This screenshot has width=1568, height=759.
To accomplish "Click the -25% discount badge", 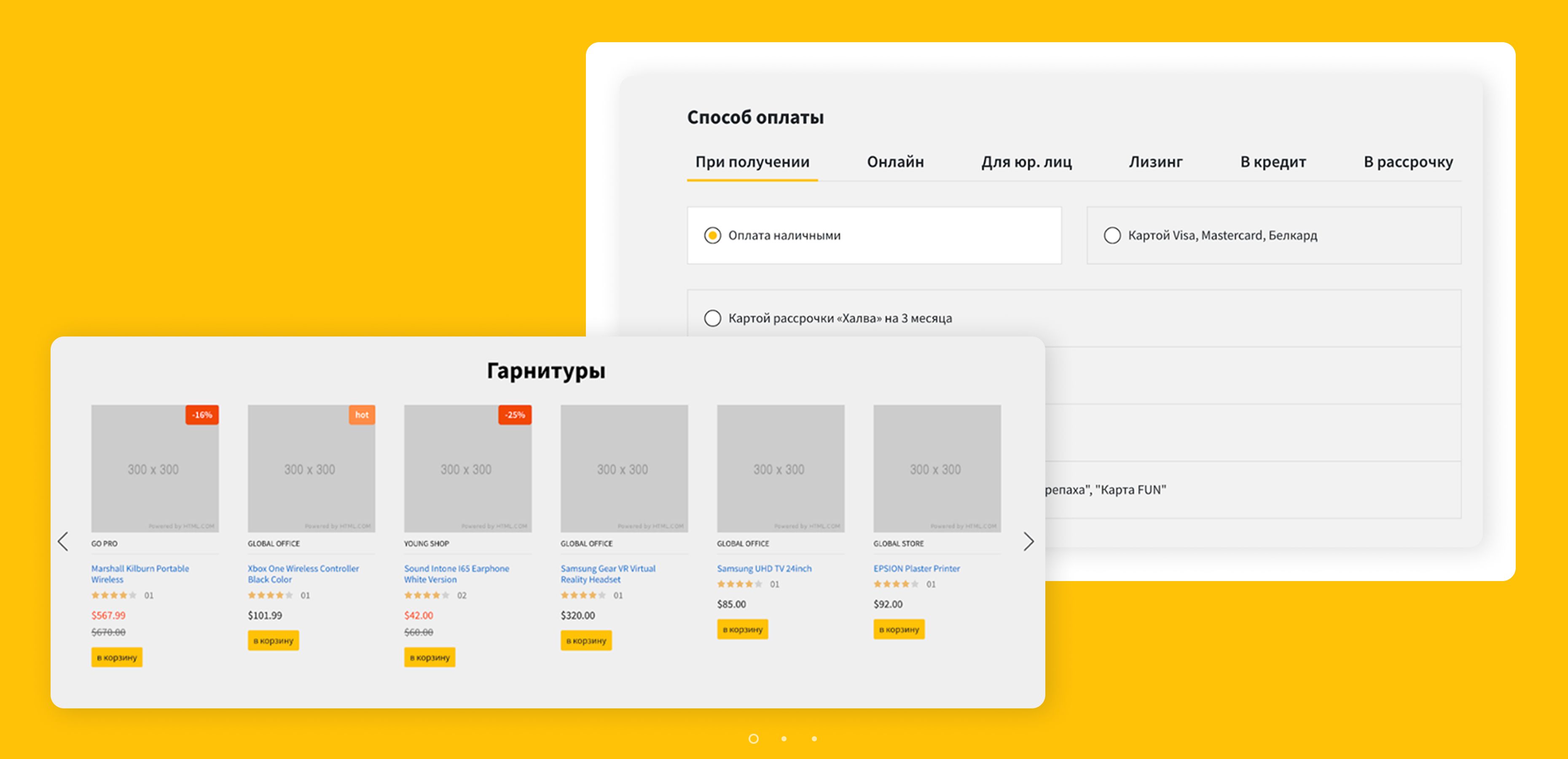I will click(x=514, y=415).
